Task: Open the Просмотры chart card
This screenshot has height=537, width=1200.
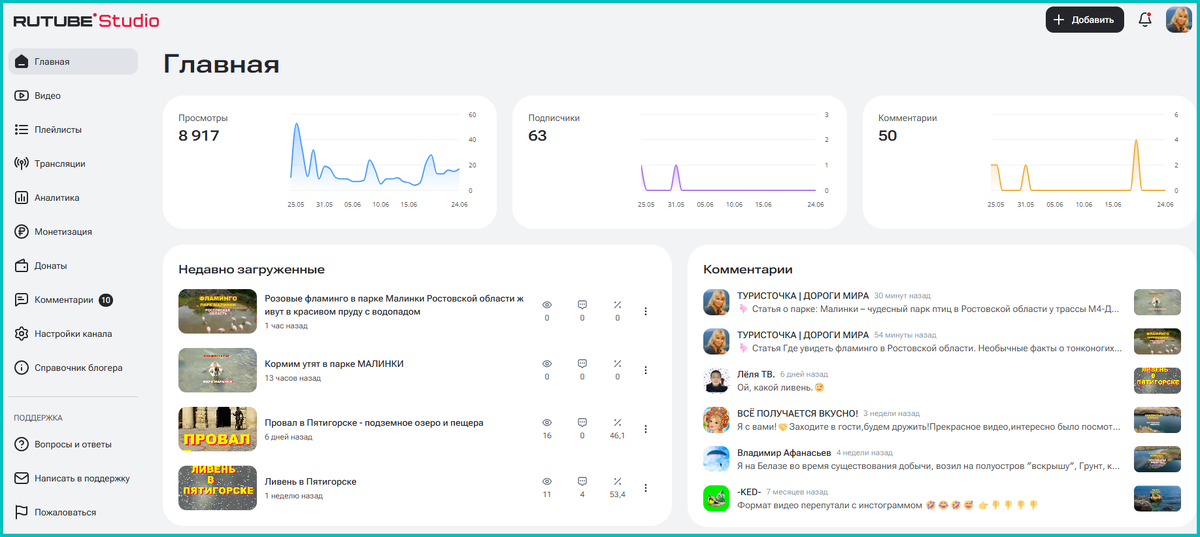Action: [x=329, y=162]
